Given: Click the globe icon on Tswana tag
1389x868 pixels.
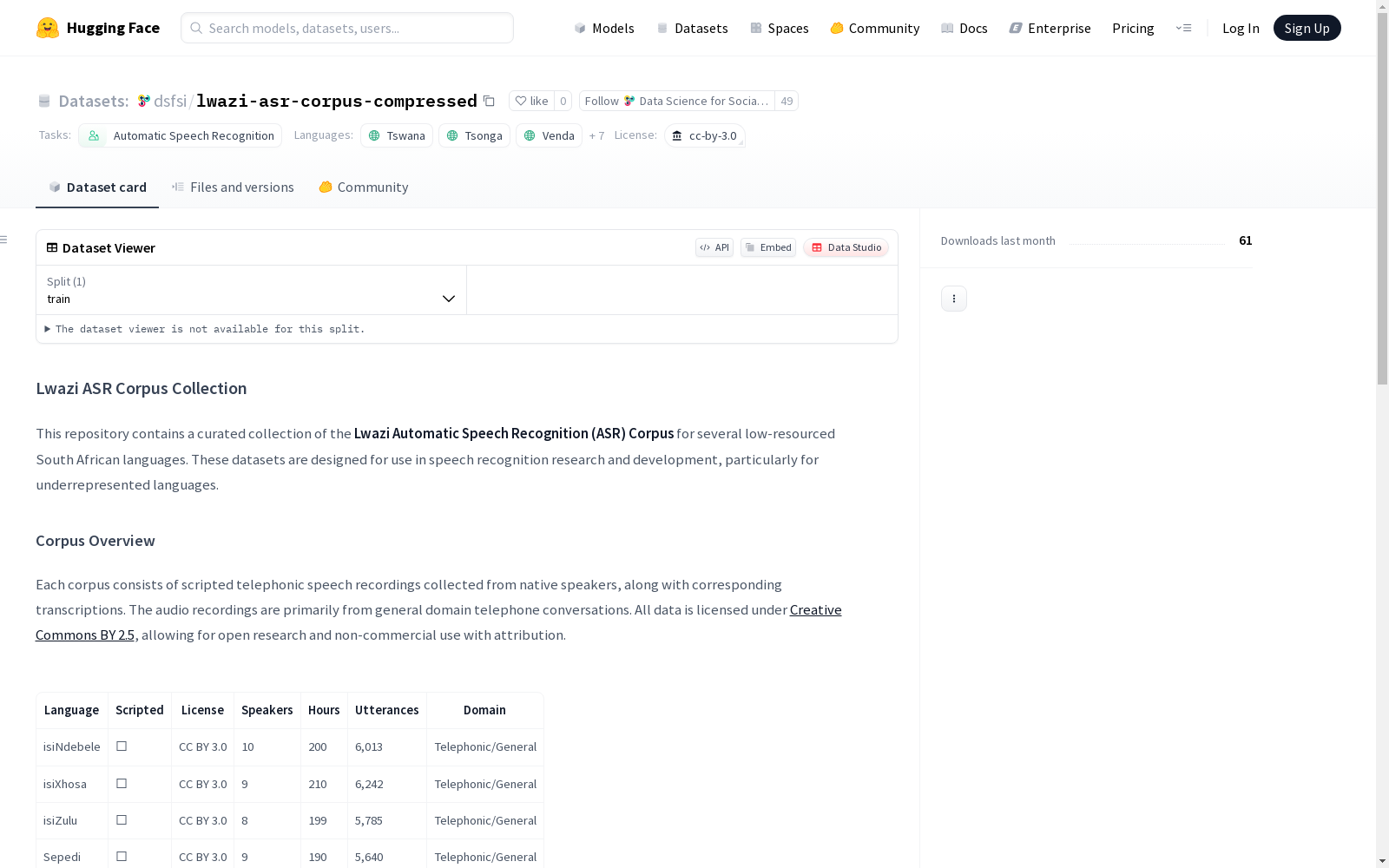Looking at the screenshot, I should click(x=374, y=135).
